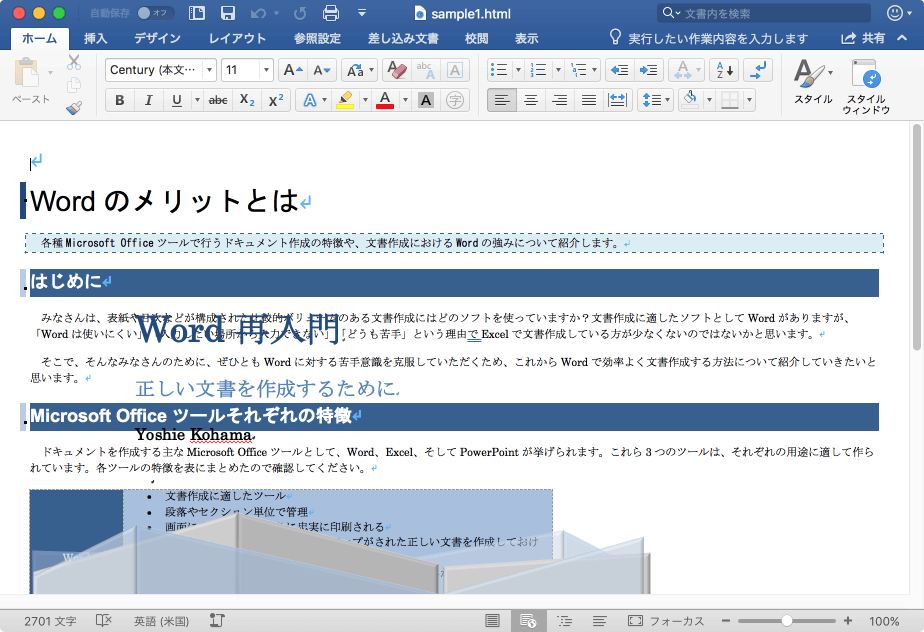The image size is (924, 632).
Task: Apply superscript formatting
Action: (276, 100)
